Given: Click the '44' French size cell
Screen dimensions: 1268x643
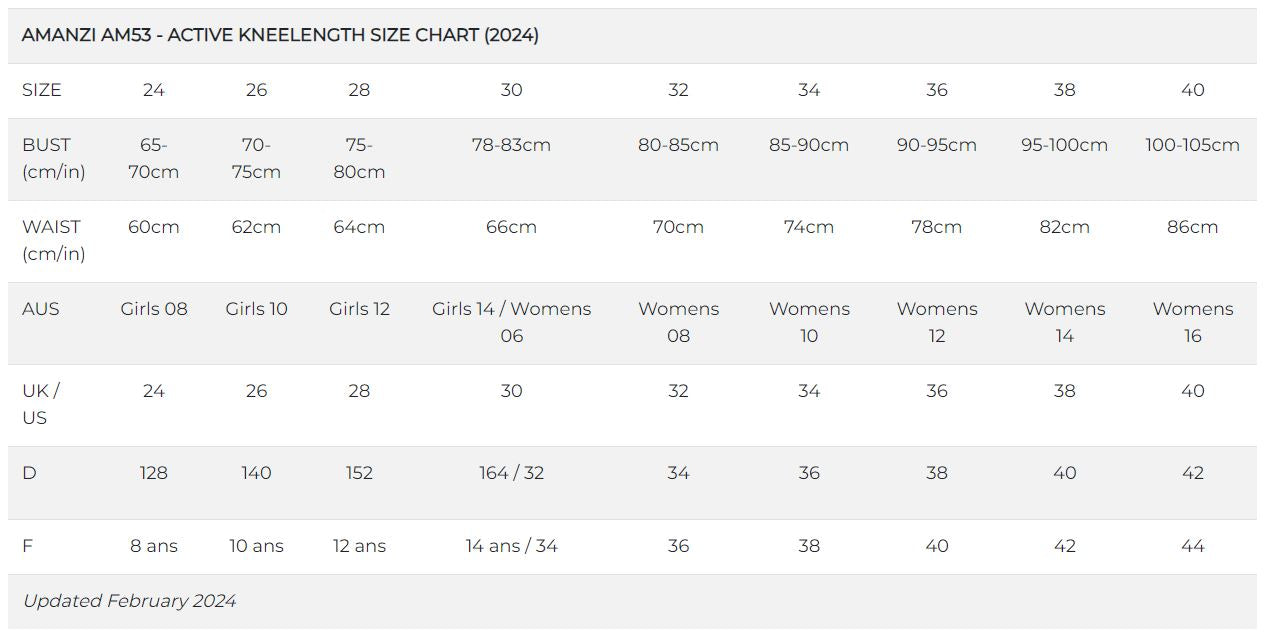Looking at the screenshot, I should [x=1192, y=546].
